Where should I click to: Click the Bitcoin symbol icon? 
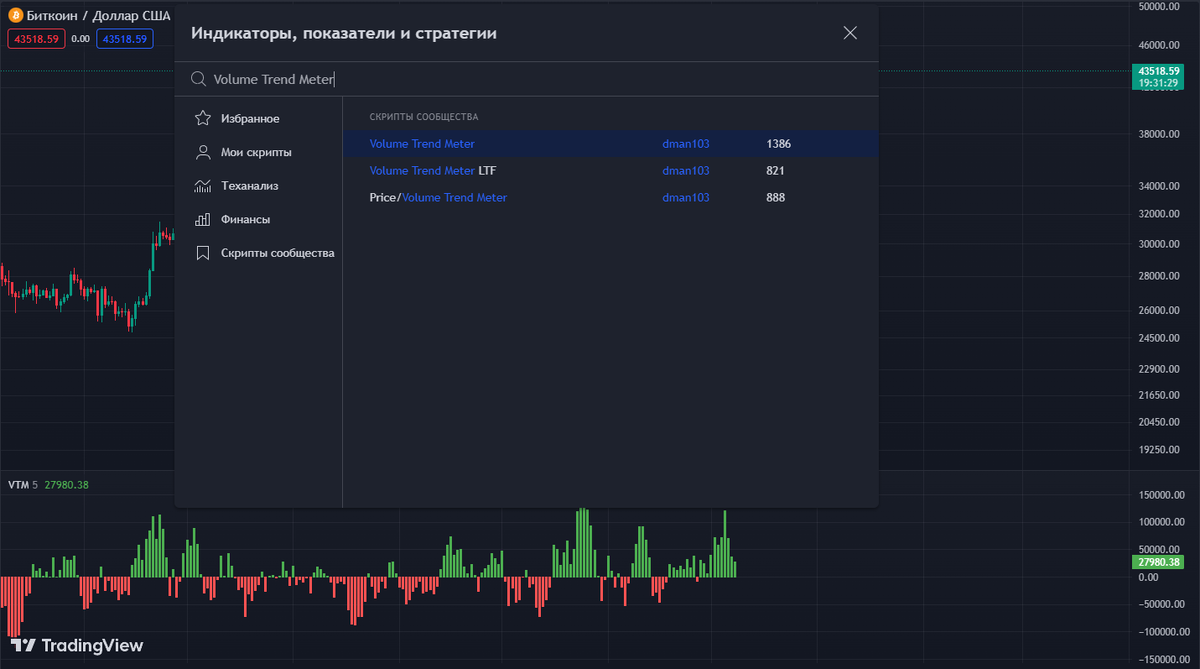click(15, 16)
